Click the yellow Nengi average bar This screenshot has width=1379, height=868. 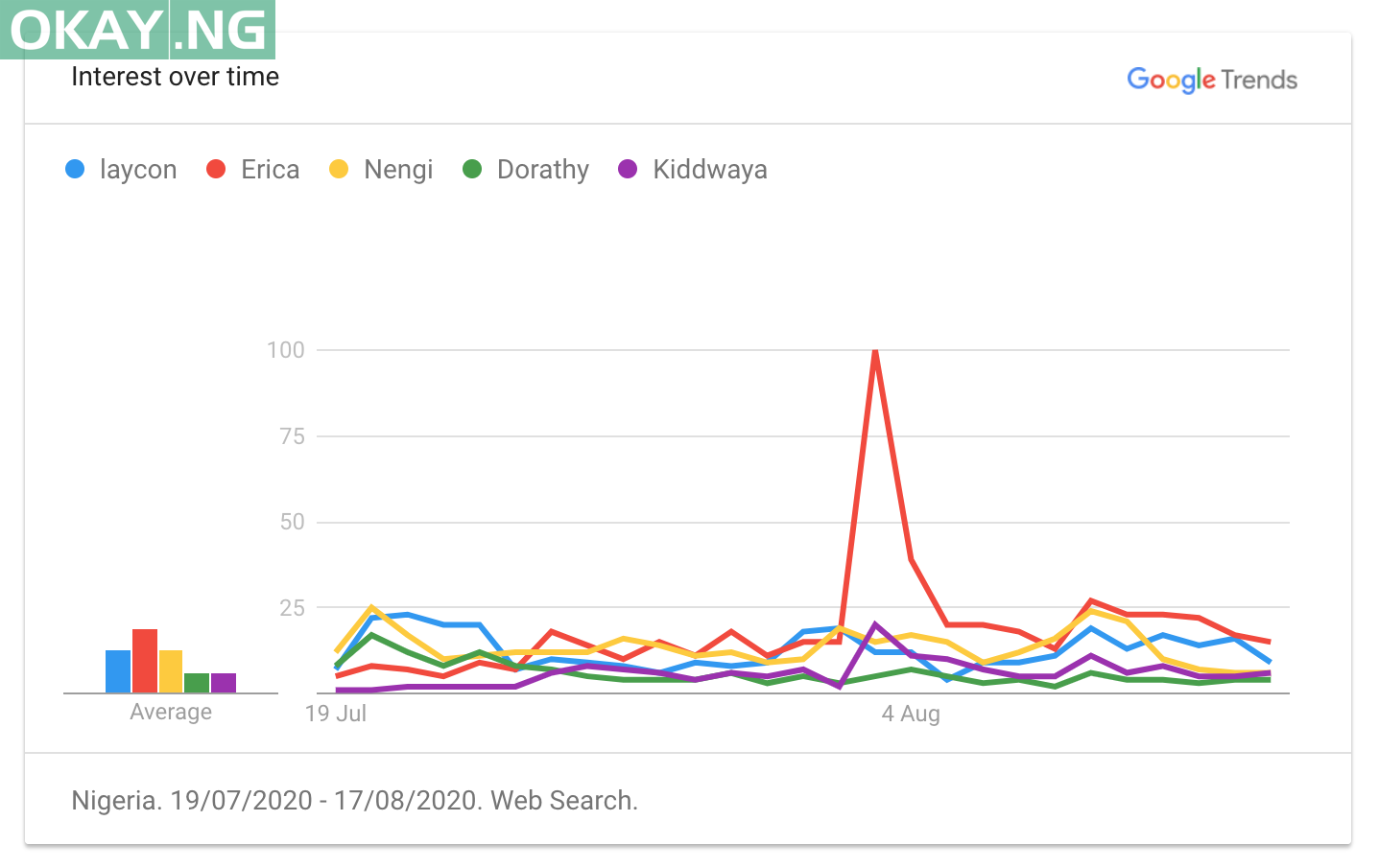click(x=171, y=671)
